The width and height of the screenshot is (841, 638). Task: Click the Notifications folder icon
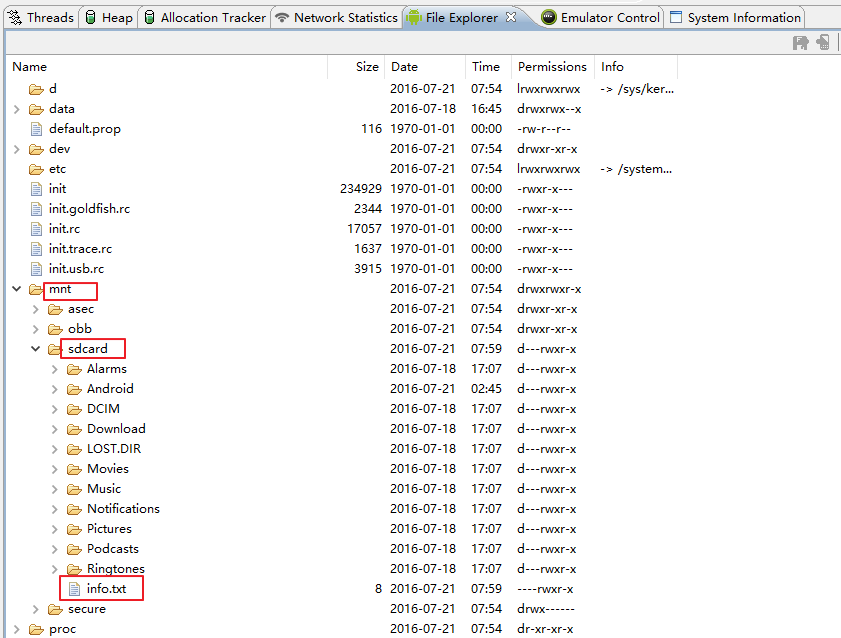pyautogui.click(x=75, y=509)
